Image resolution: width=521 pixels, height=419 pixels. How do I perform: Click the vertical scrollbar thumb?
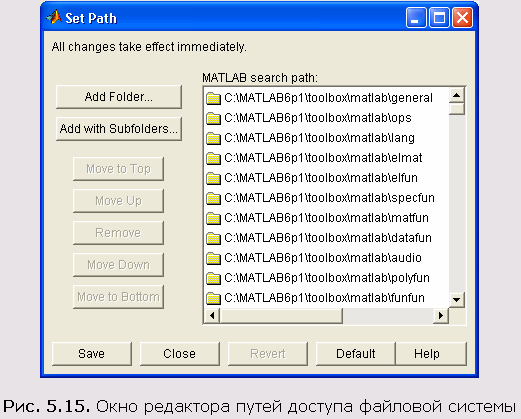[x=457, y=109]
